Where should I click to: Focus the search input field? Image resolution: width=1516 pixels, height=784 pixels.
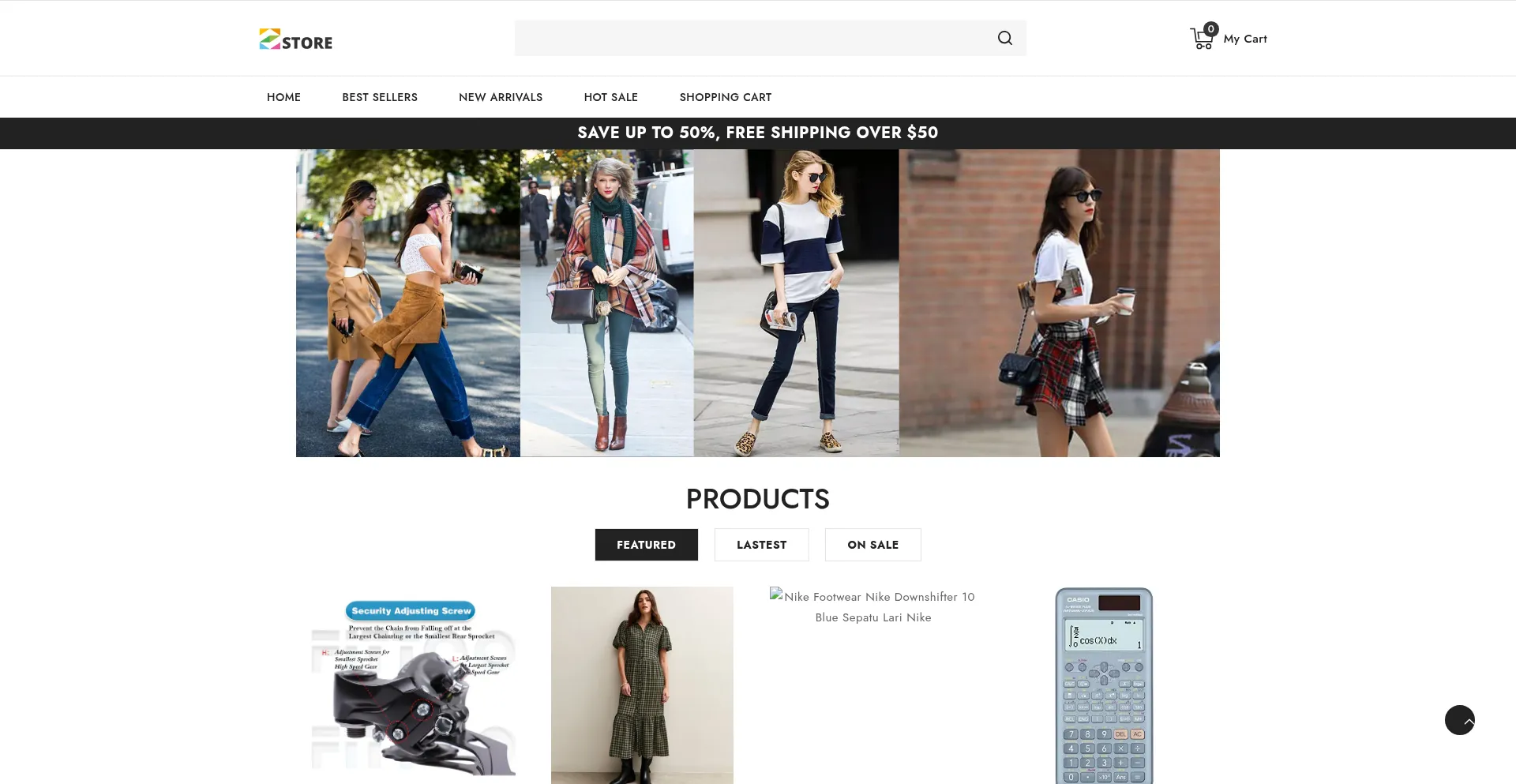[x=750, y=38]
